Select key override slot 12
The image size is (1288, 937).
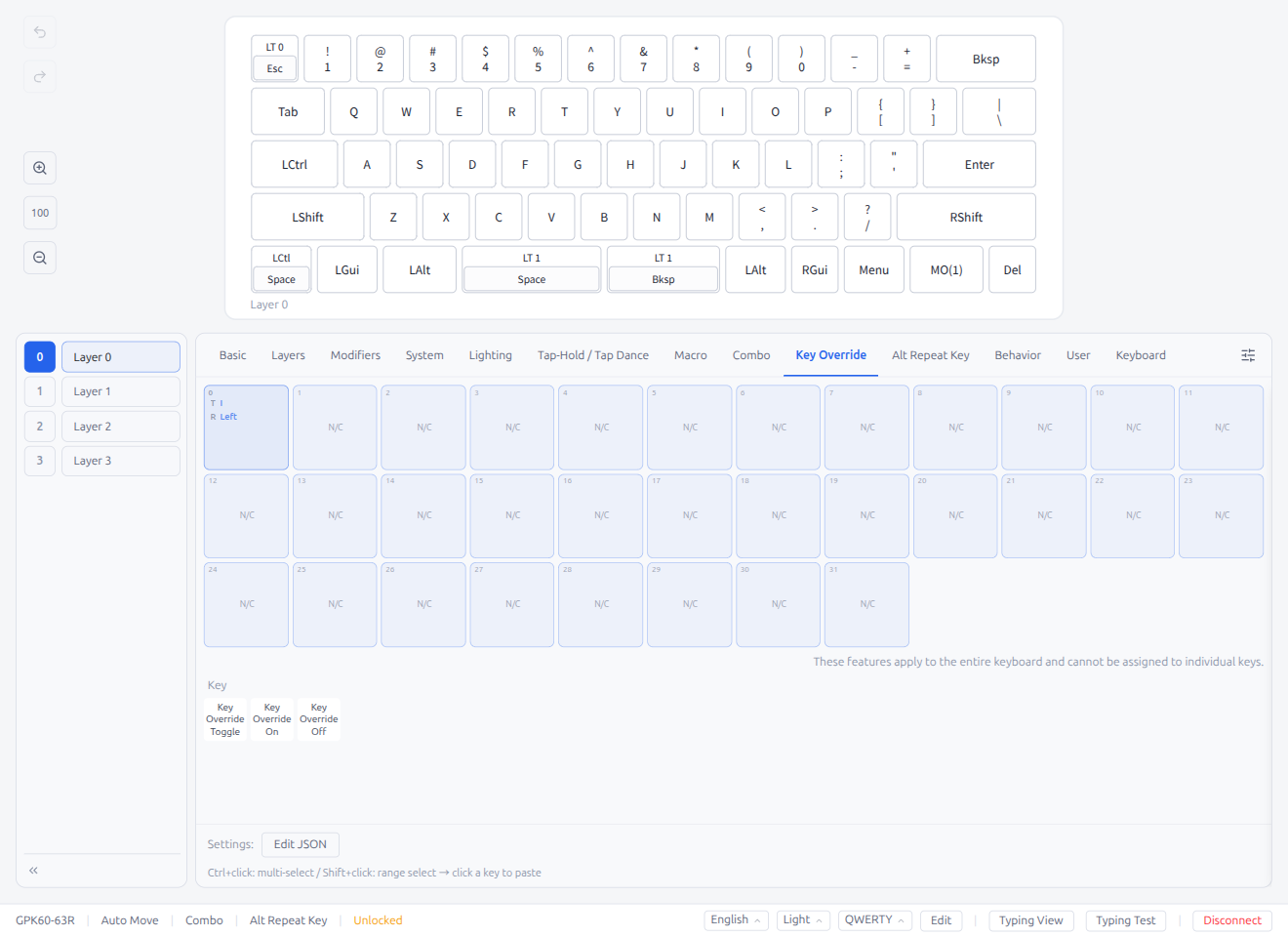[x=246, y=515]
